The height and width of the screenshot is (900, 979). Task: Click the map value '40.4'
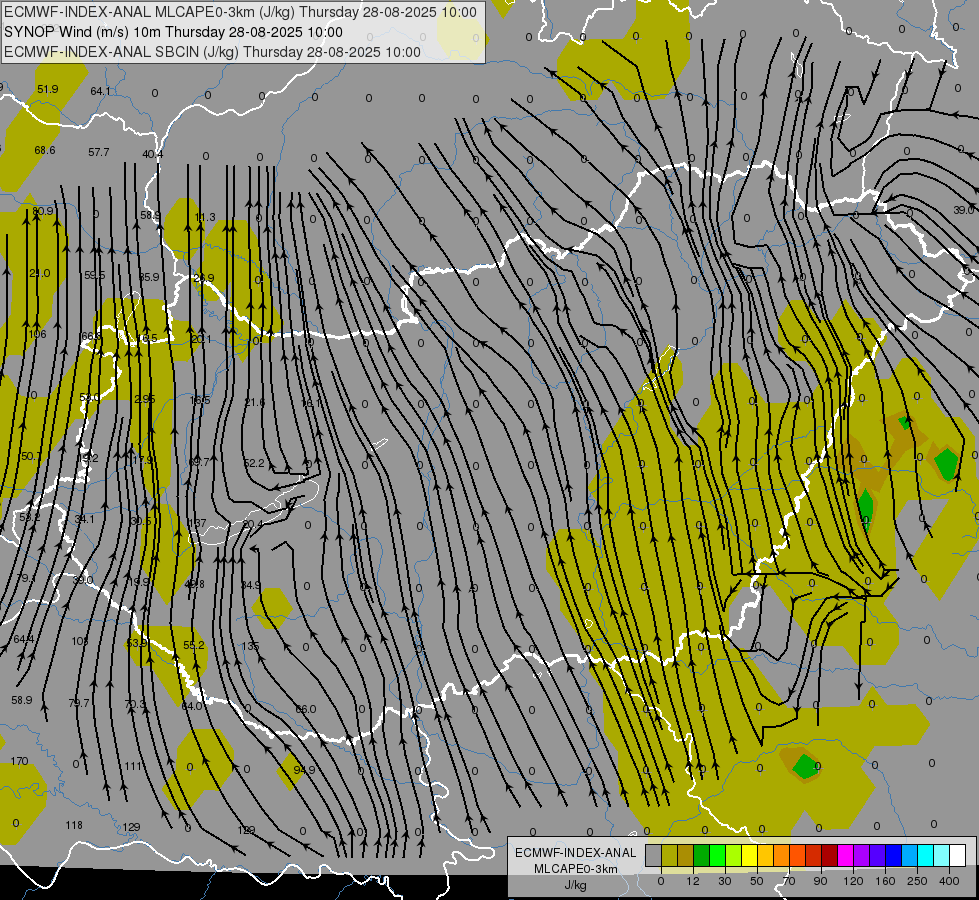(152, 154)
